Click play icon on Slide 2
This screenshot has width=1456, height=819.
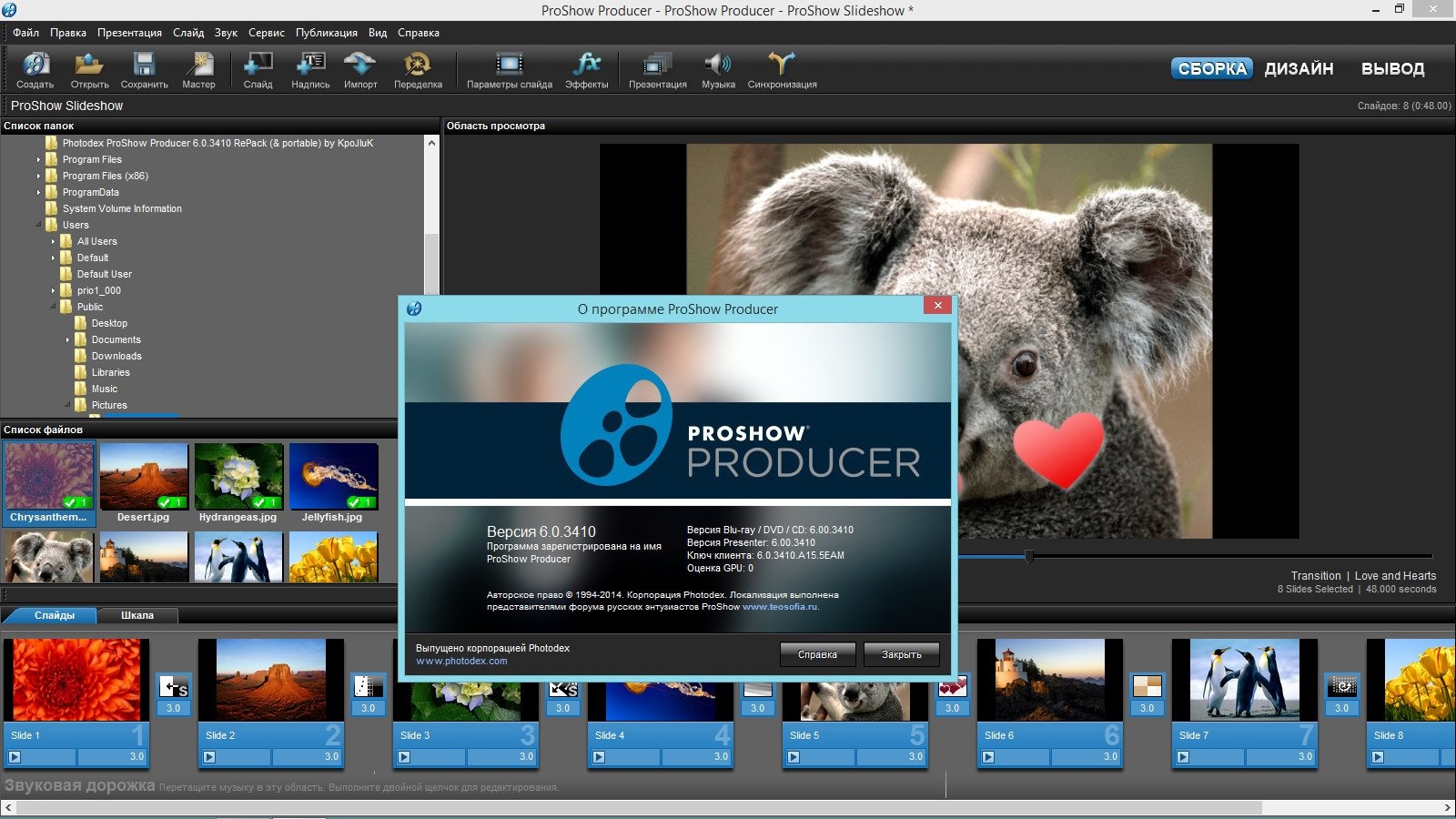coord(209,756)
